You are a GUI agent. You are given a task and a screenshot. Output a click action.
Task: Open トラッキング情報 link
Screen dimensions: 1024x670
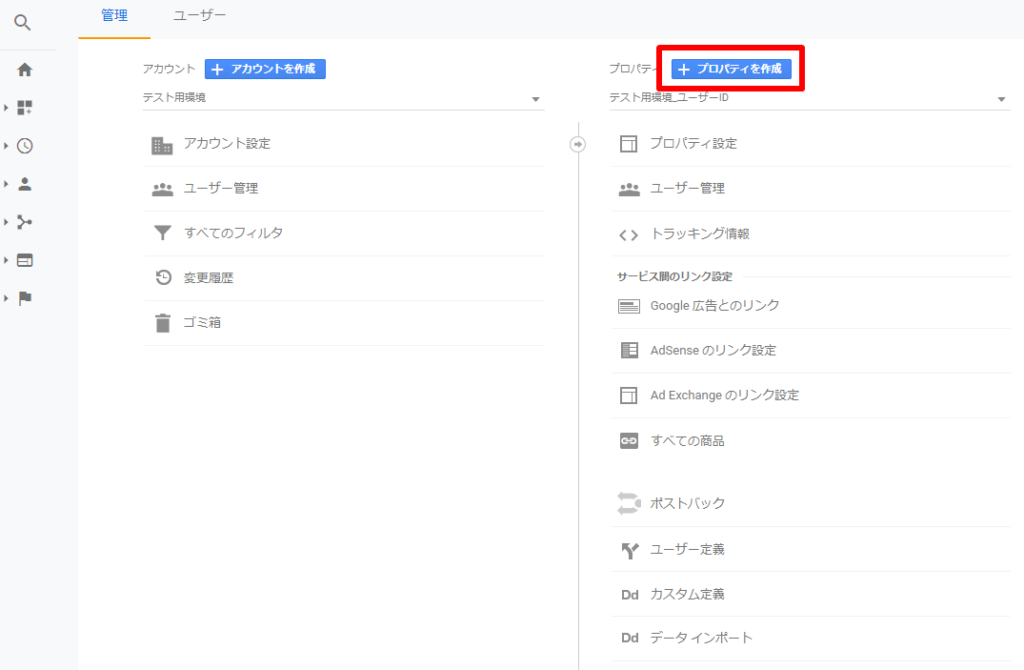coord(699,234)
